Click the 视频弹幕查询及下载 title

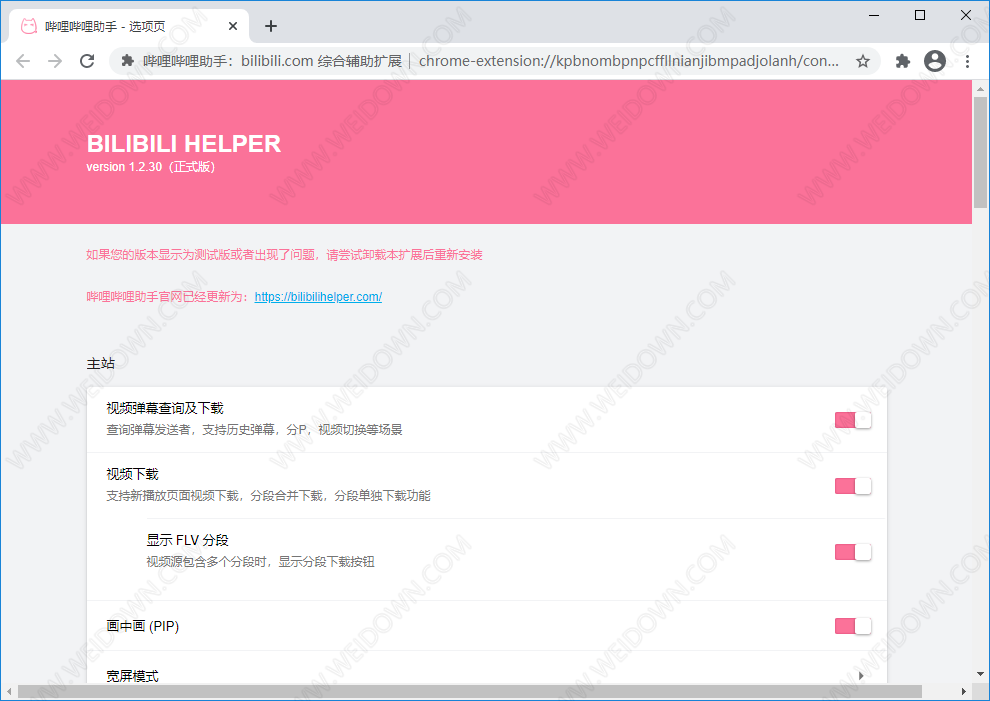pos(165,409)
